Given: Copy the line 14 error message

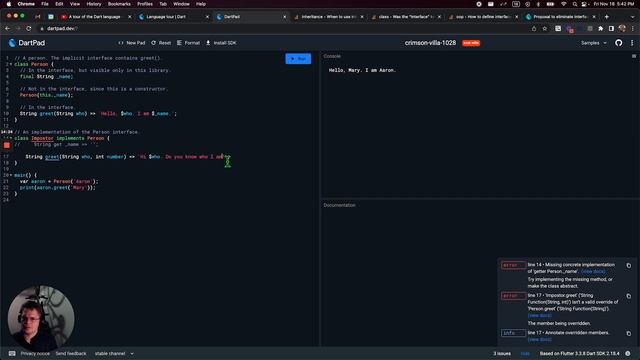Looking at the screenshot, I should click(x=629, y=266).
